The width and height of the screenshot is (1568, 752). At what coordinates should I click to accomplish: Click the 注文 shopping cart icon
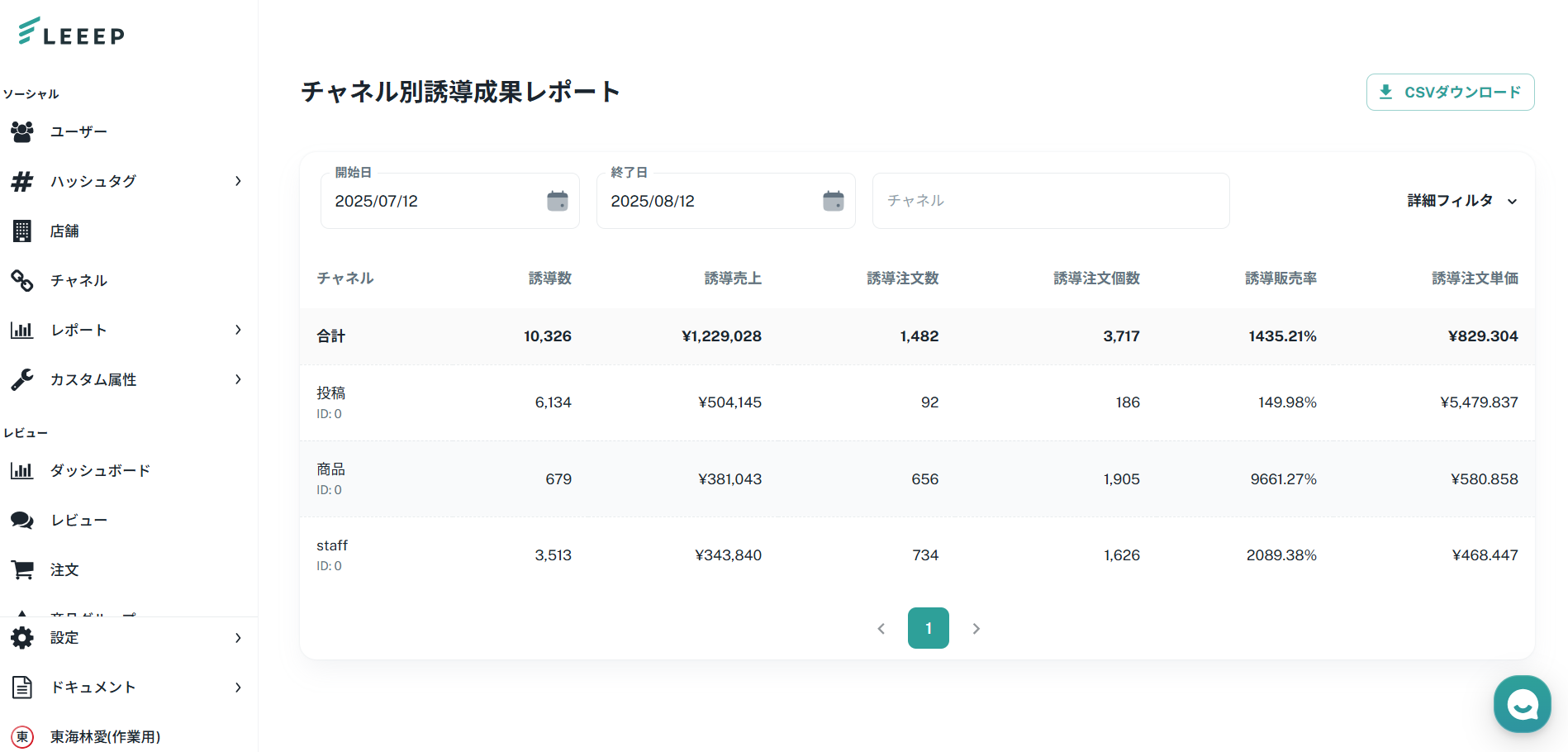[x=22, y=569]
